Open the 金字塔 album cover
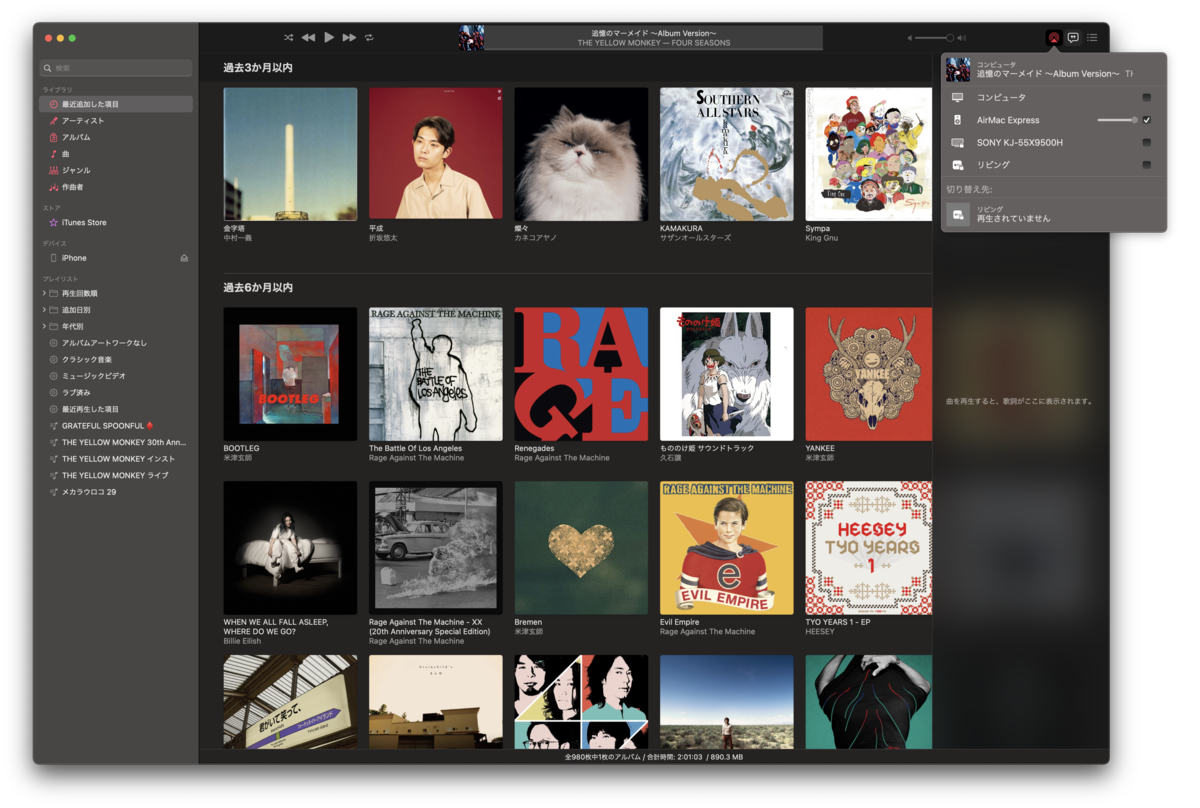Image resolution: width=1200 pixels, height=808 pixels. coord(290,154)
